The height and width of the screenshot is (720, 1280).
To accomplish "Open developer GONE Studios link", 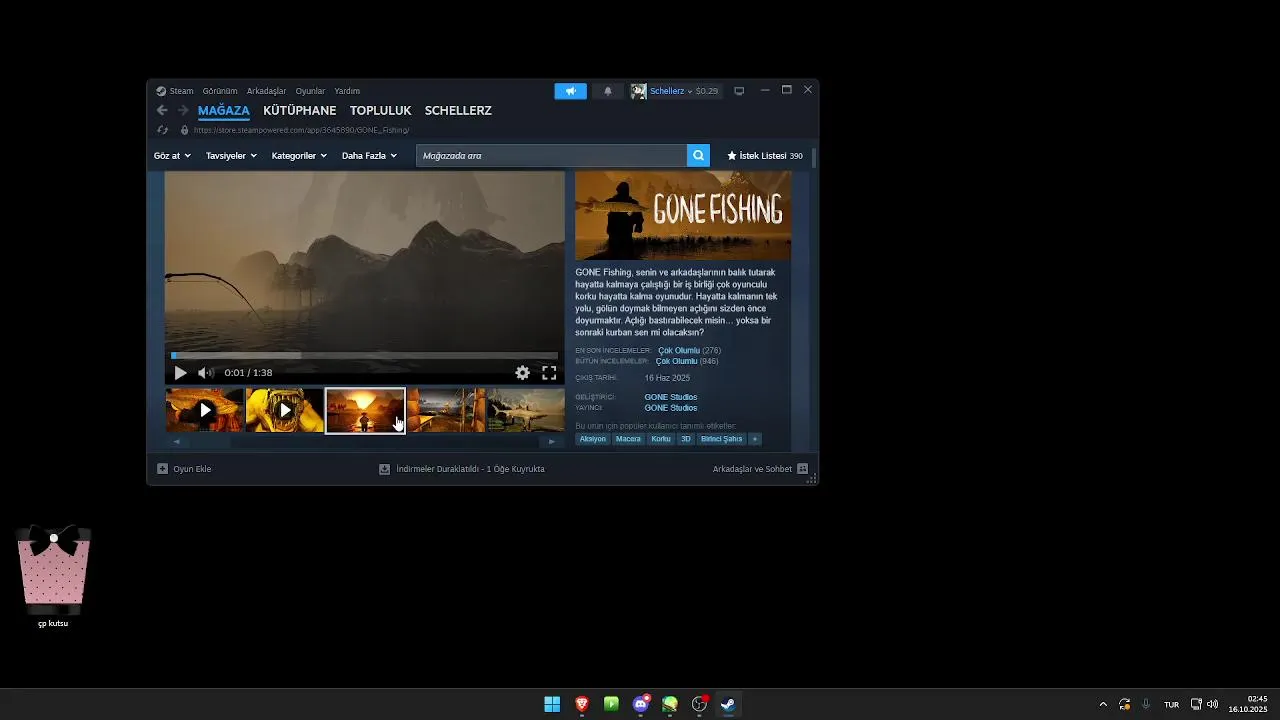I will pyautogui.click(x=671, y=397).
